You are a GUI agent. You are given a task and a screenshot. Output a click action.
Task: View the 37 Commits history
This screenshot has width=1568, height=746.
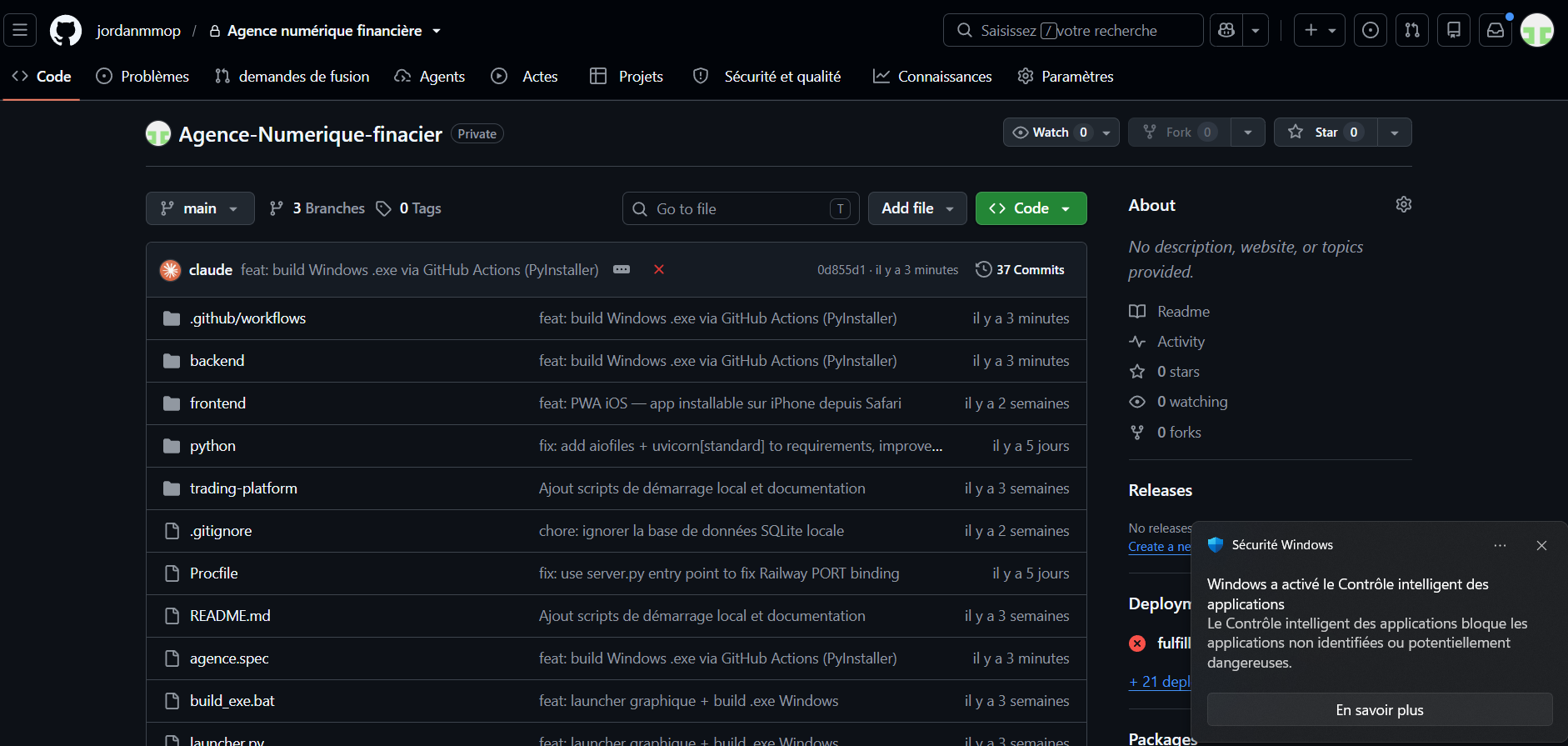tap(1020, 270)
